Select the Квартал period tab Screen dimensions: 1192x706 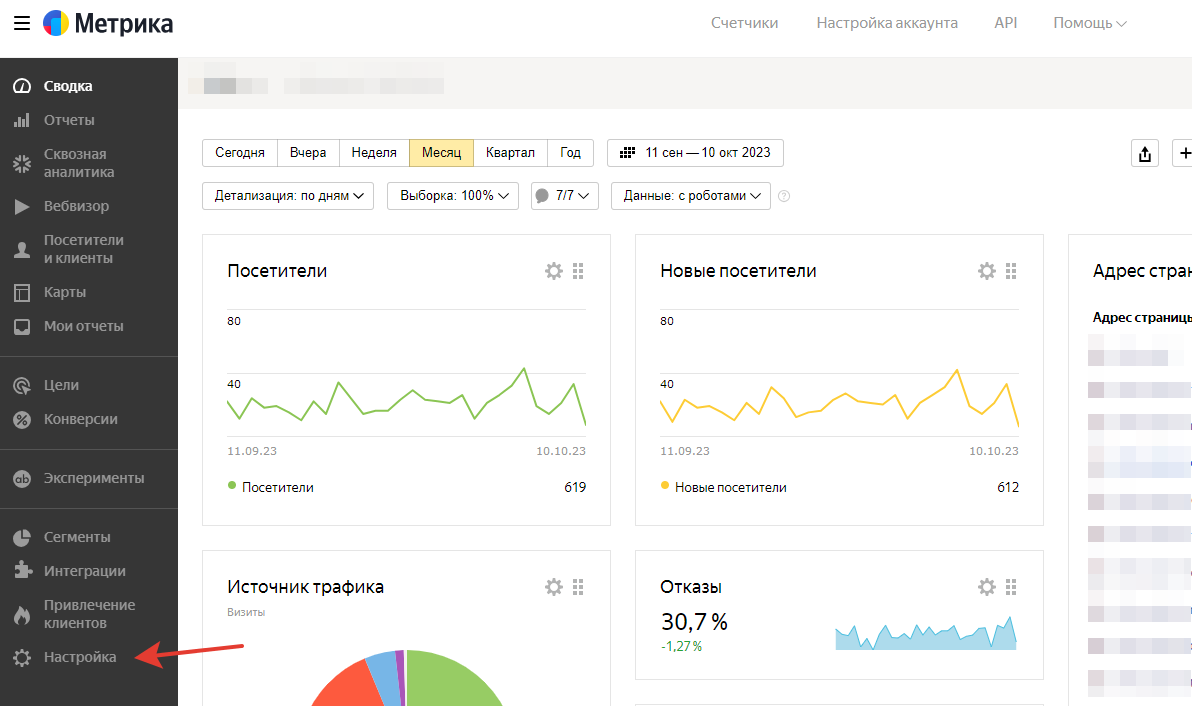pos(510,153)
